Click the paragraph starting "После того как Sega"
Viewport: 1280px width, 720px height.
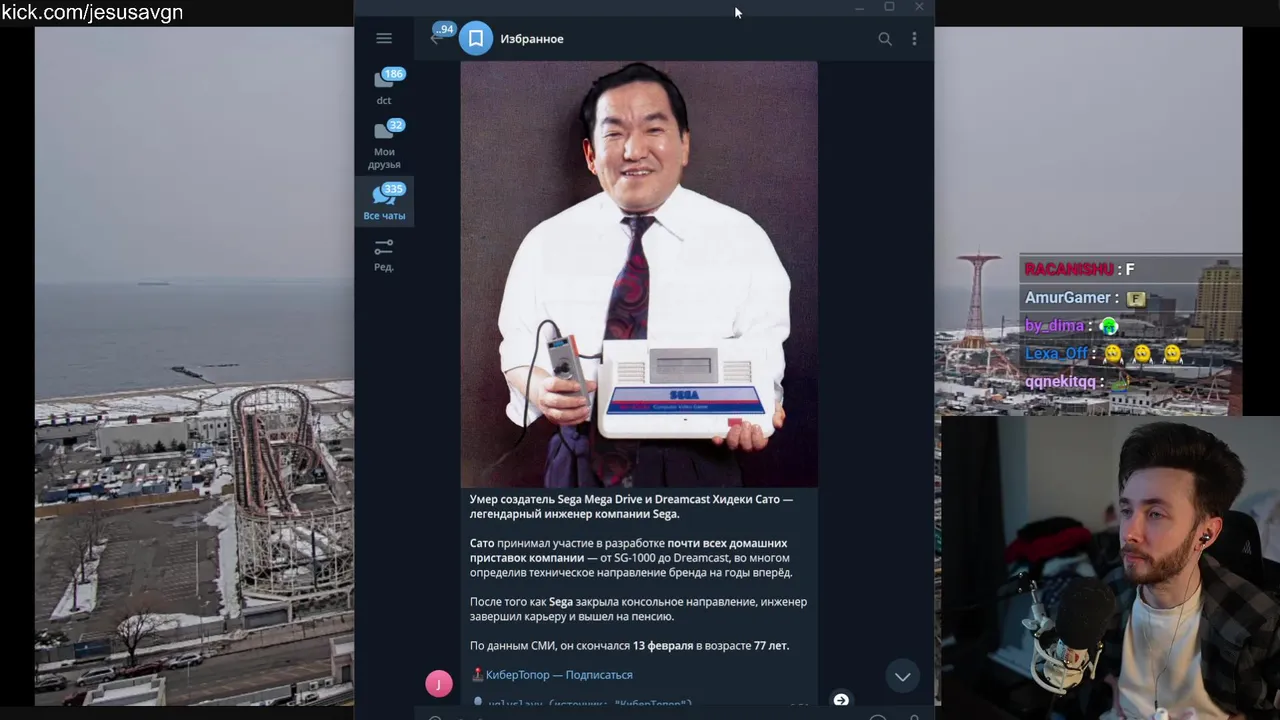tap(638, 609)
